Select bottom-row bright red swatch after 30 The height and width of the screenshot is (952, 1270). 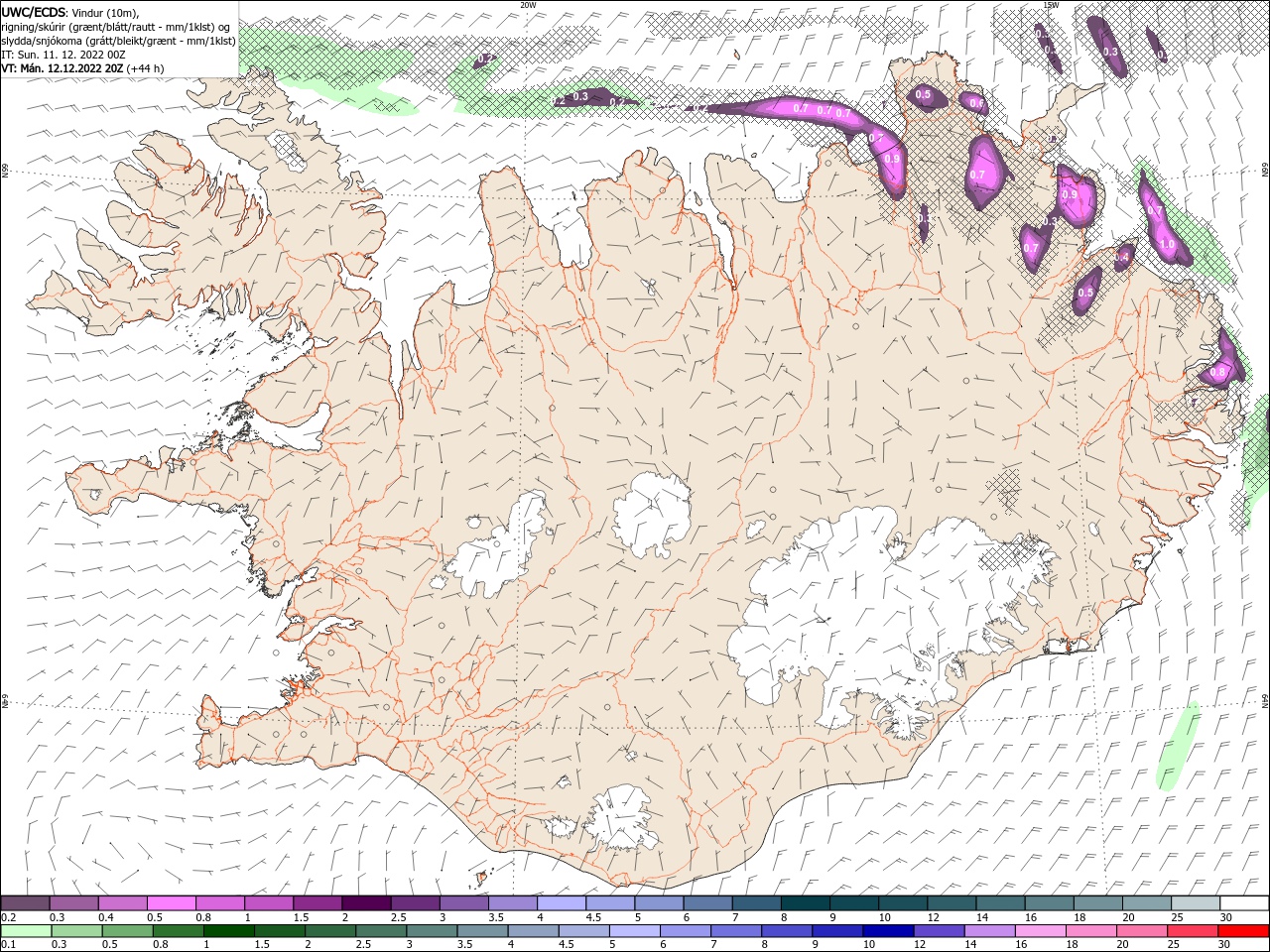1242,931
